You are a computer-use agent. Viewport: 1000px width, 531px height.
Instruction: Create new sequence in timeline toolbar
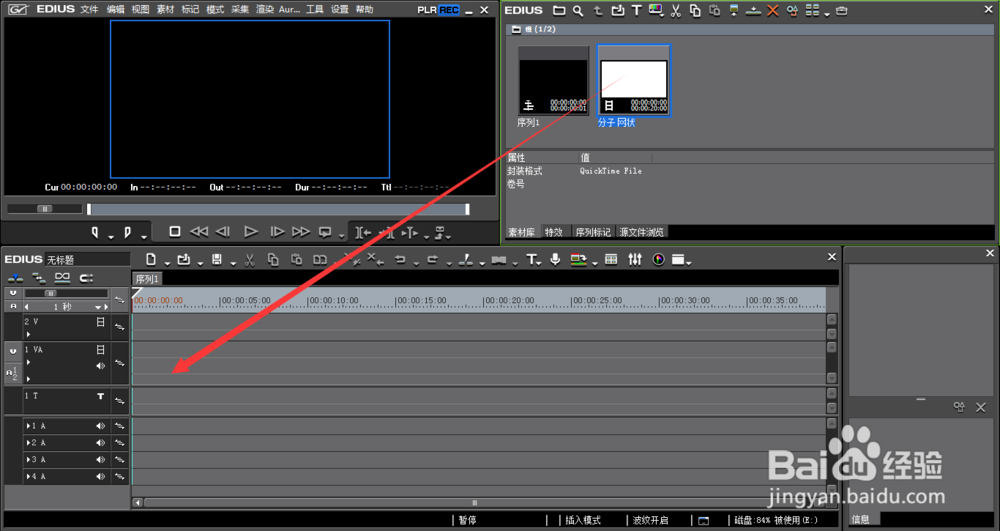[151, 259]
